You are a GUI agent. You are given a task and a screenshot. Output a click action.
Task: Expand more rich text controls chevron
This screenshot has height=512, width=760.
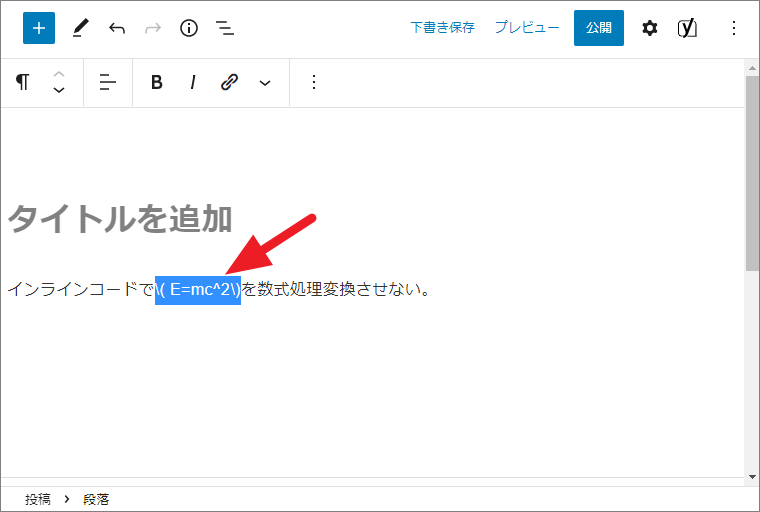[265, 82]
